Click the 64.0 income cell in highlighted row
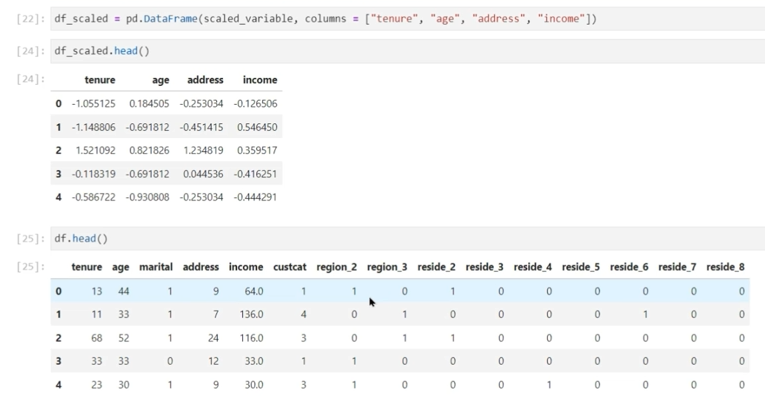Image resolution: width=765 pixels, height=400 pixels. (253, 291)
